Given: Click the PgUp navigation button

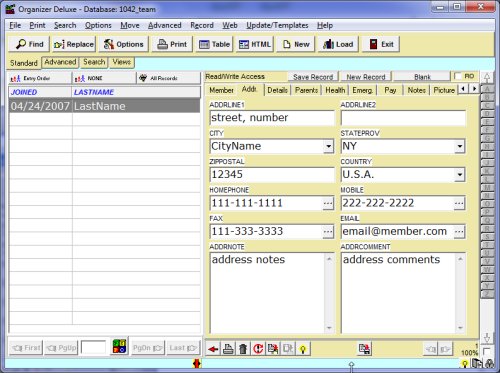Looking at the screenshot, I should [61, 348].
